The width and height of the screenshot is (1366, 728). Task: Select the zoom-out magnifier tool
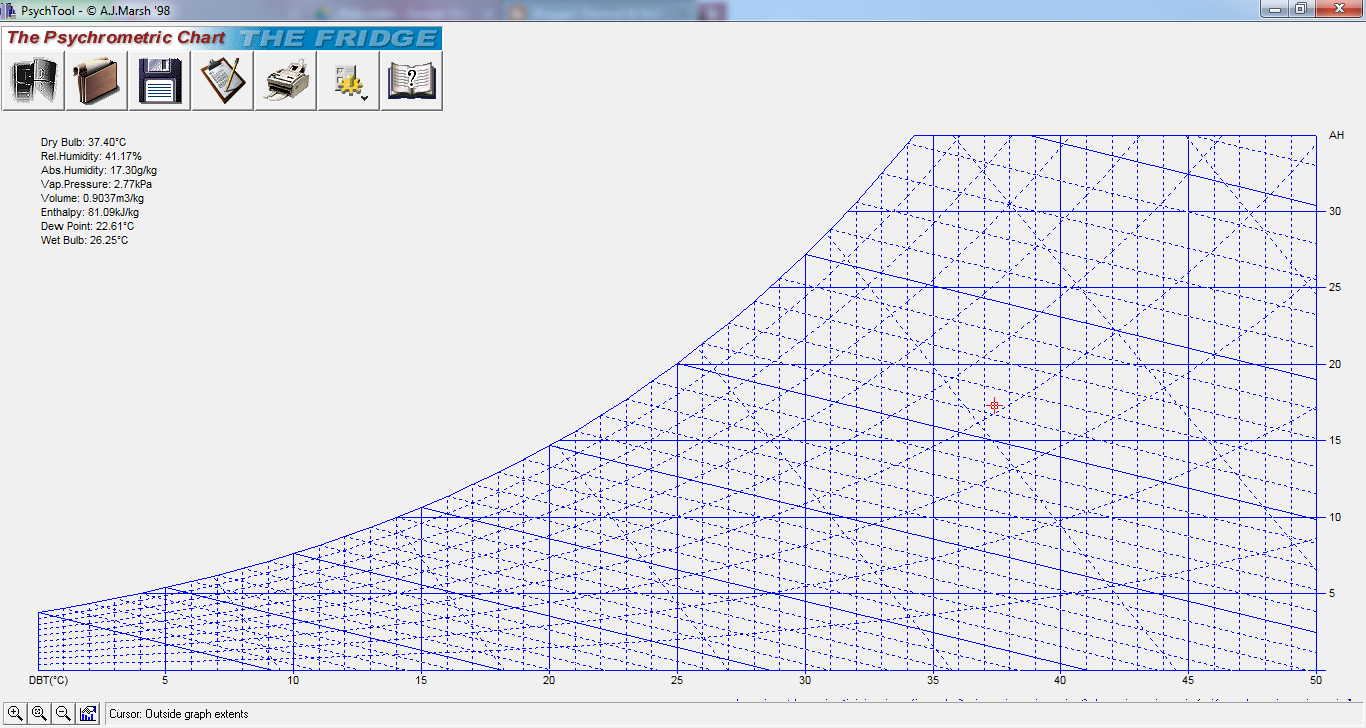(63, 712)
